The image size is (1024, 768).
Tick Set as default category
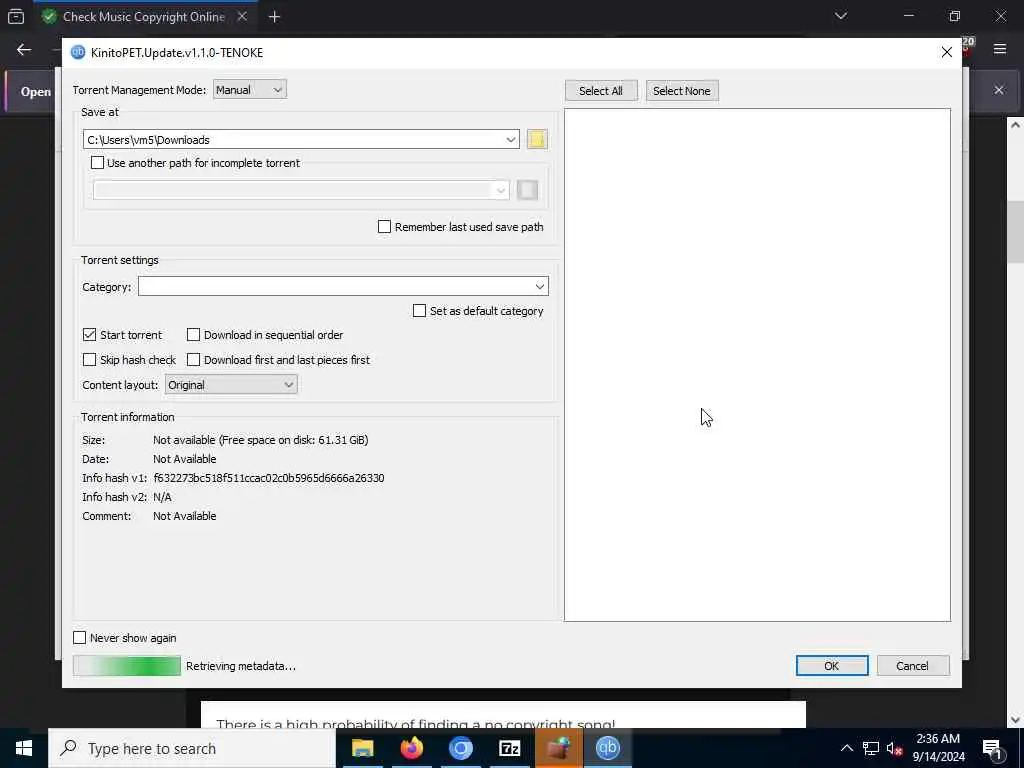click(x=419, y=311)
